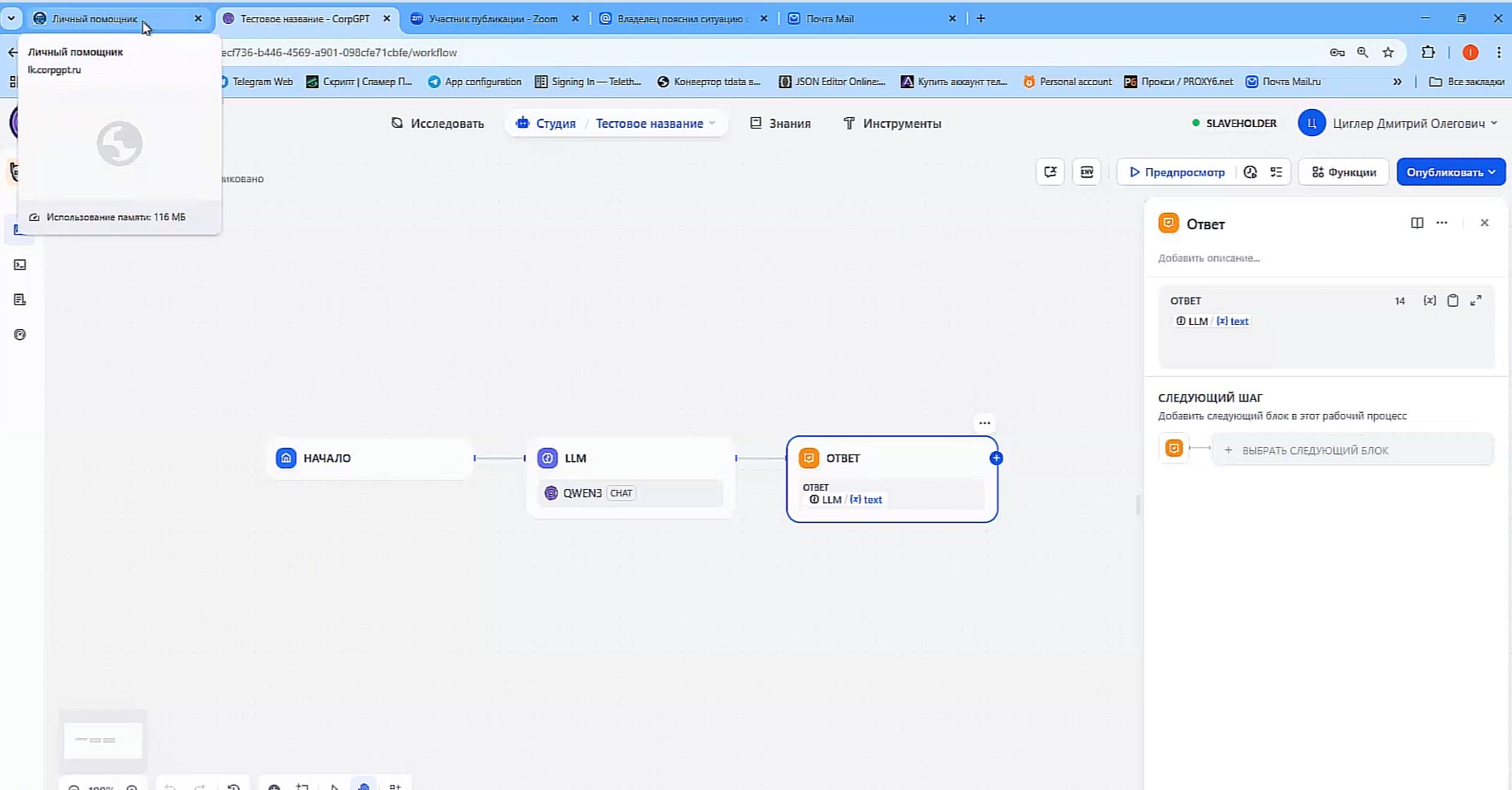The width and height of the screenshot is (1512, 790).
Task: Click the terminal icon in left sidebar
Action: coord(20,265)
